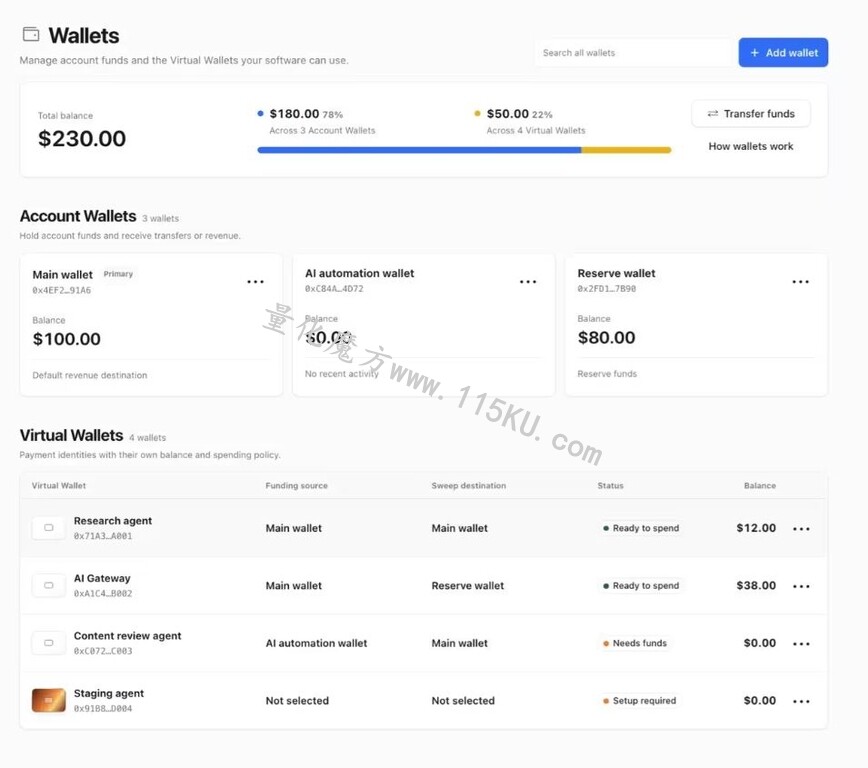Select the AI automation wallet card title
Image resolution: width=868 pixels, height=768 pixels.
359,273
